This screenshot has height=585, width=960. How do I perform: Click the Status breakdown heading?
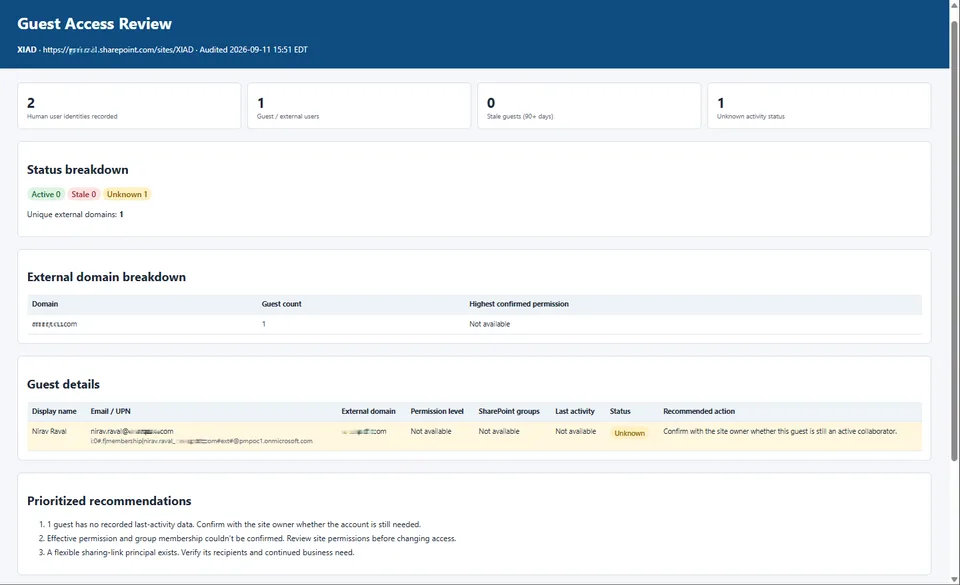[78, 170]
